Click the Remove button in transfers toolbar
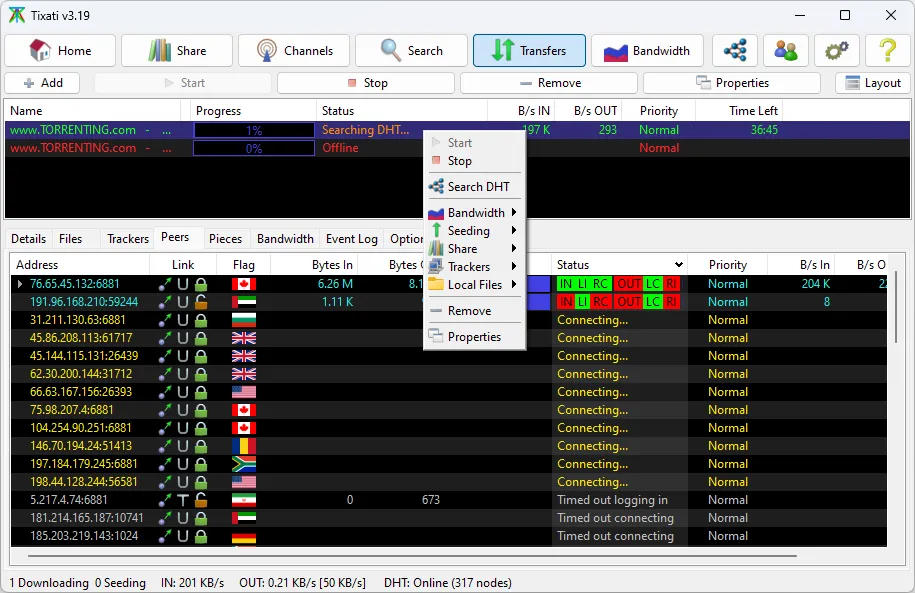 (x=549, y=83)
